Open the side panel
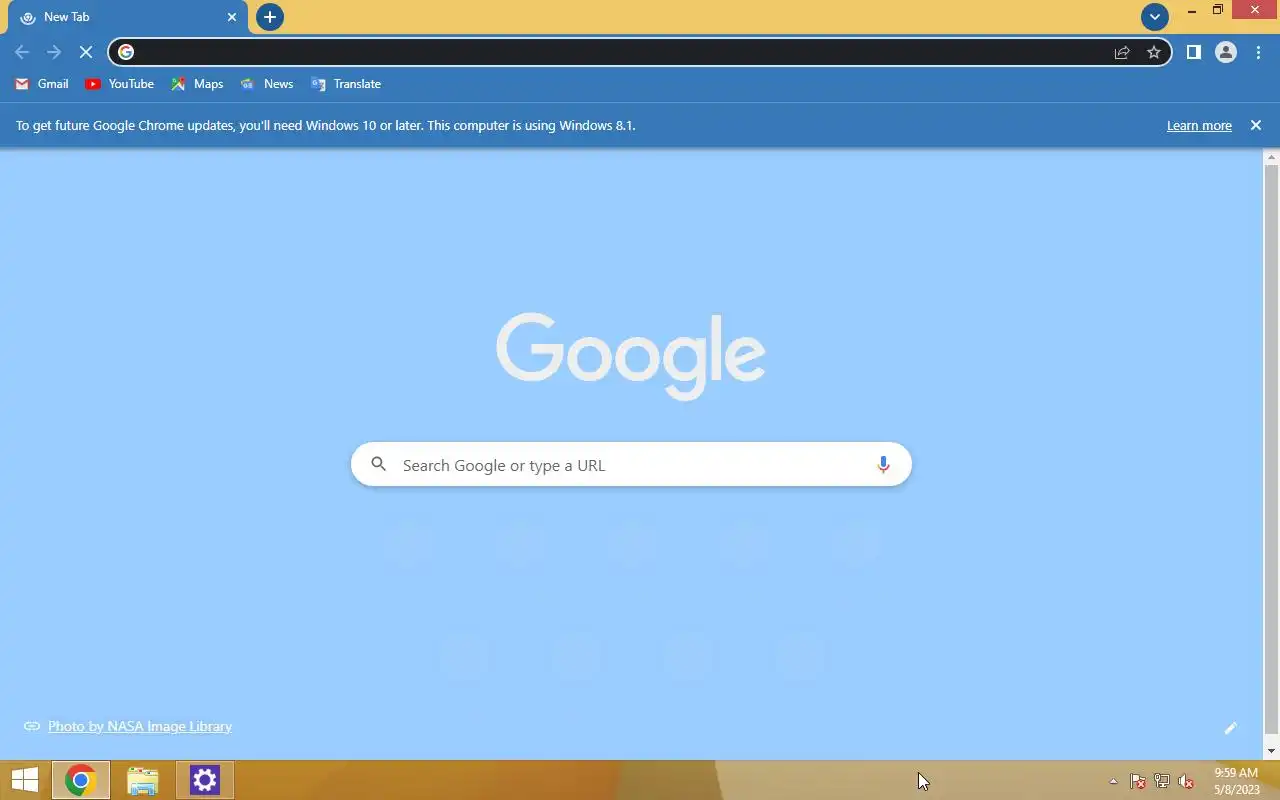Viewport: 1280px width, 800px height. click(1193, 52)
